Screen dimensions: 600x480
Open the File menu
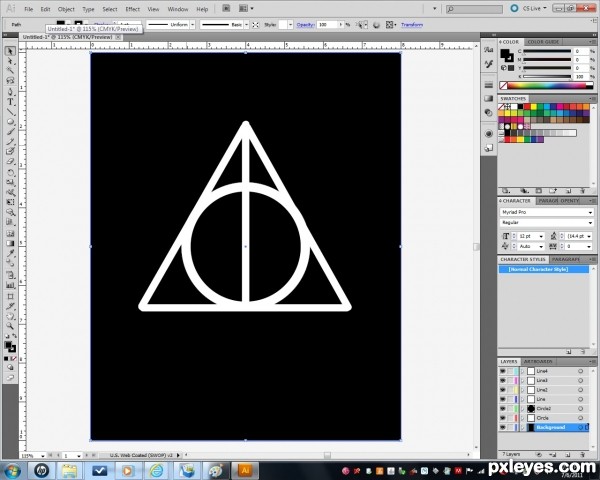click(29, 9)
